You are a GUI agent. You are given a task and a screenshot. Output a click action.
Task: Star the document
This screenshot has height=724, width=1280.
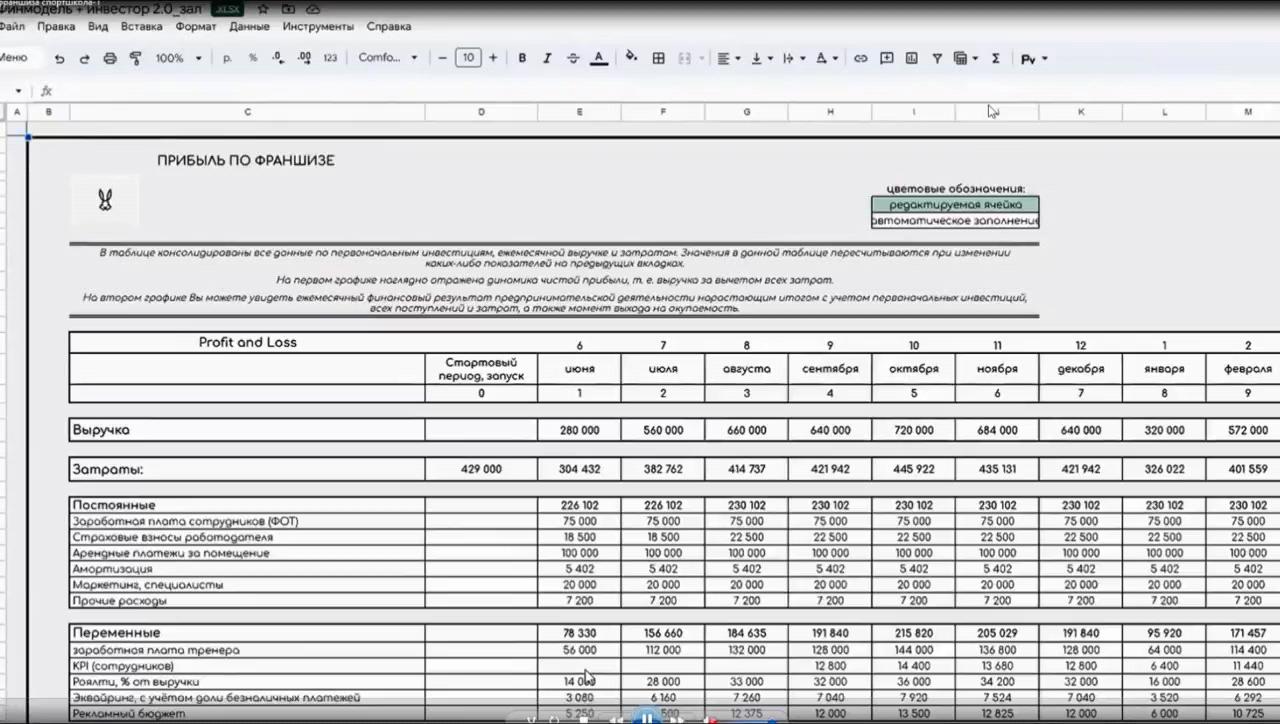pyautogui.click(x=263, y=9)
